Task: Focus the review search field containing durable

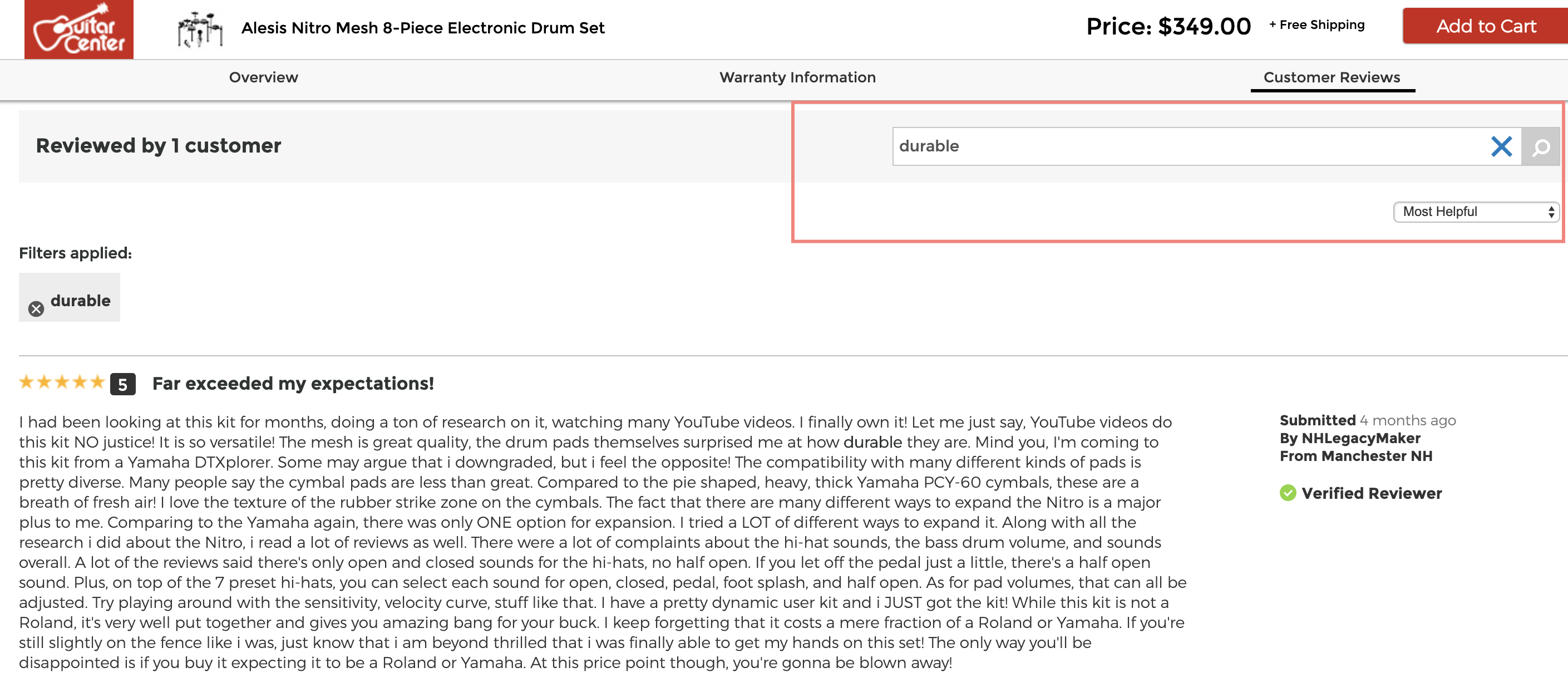Action: coord(1187,146)
